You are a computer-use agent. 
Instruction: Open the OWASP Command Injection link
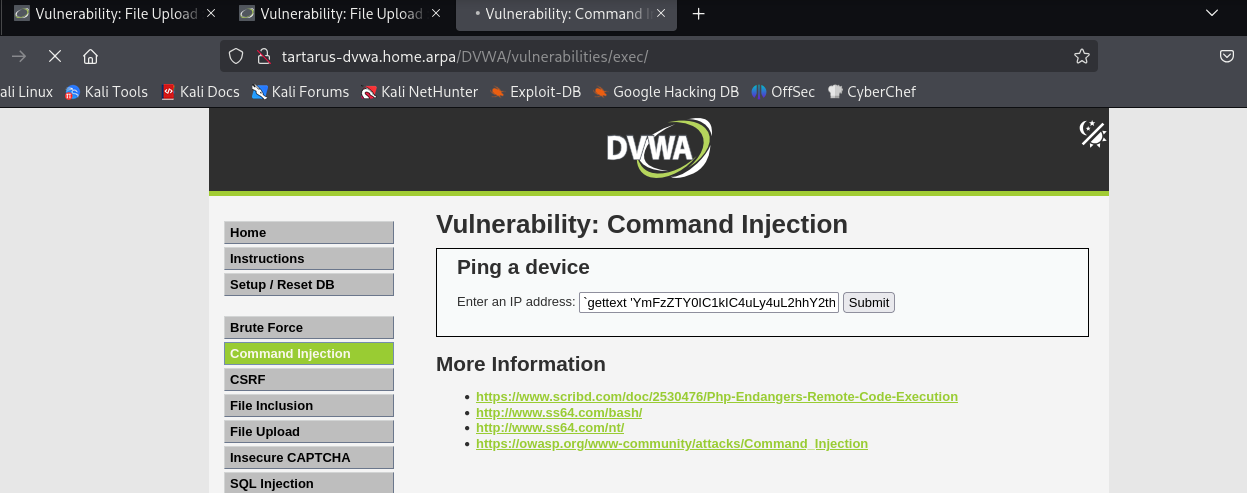(x=672, y=443)
